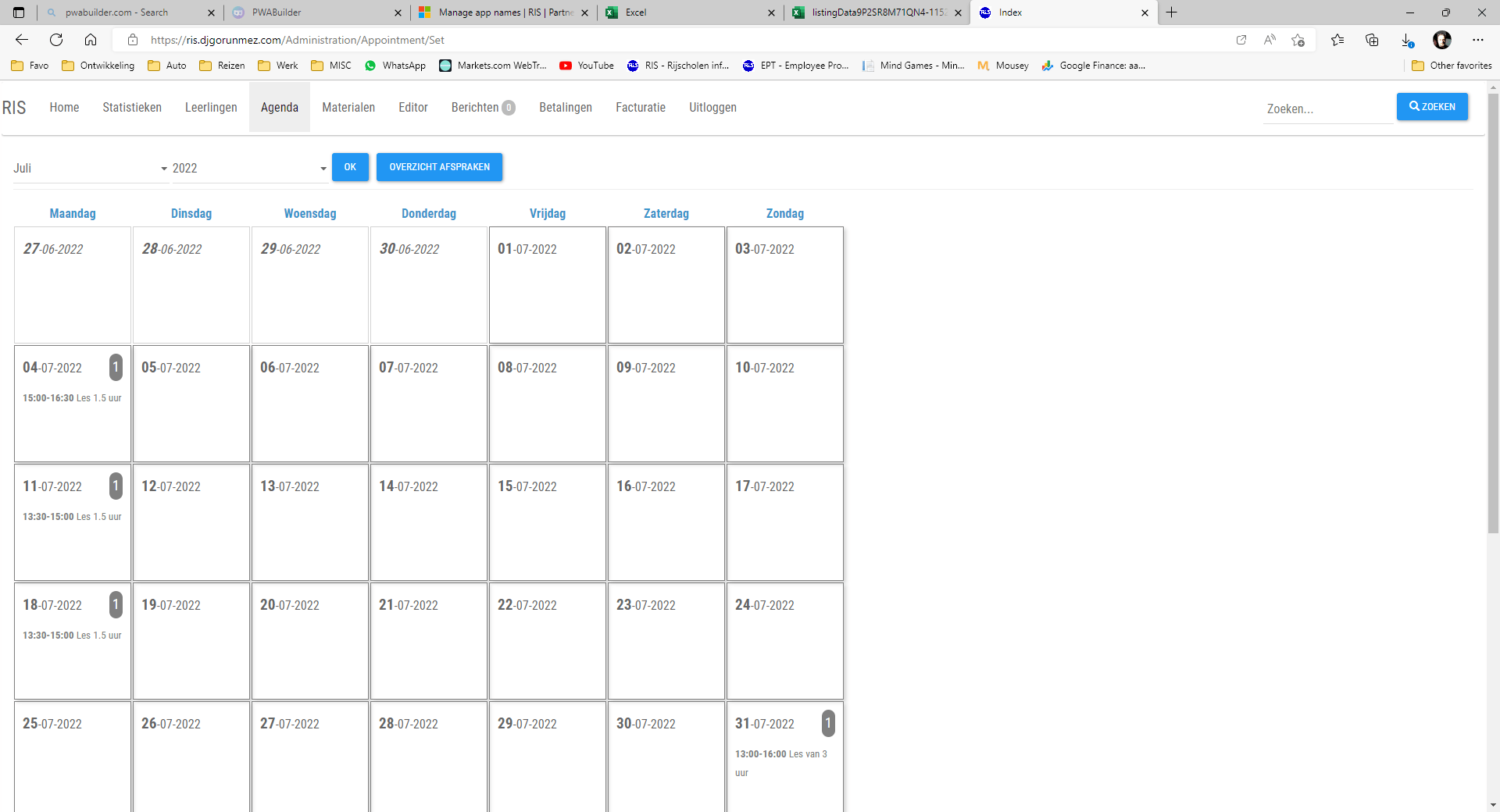This screenshot has height=812, width=1500.
Task: Expand the year dropdown showing 2022
Action: pyautogui.click(x=250, y=168)
